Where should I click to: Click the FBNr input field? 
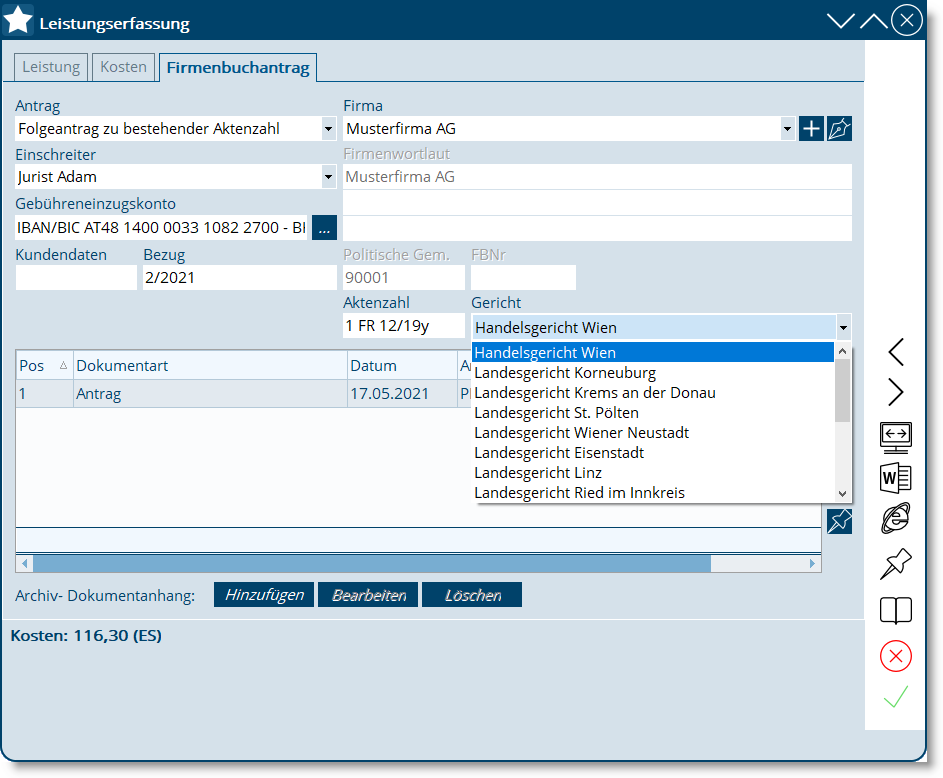tap(523, 278)
